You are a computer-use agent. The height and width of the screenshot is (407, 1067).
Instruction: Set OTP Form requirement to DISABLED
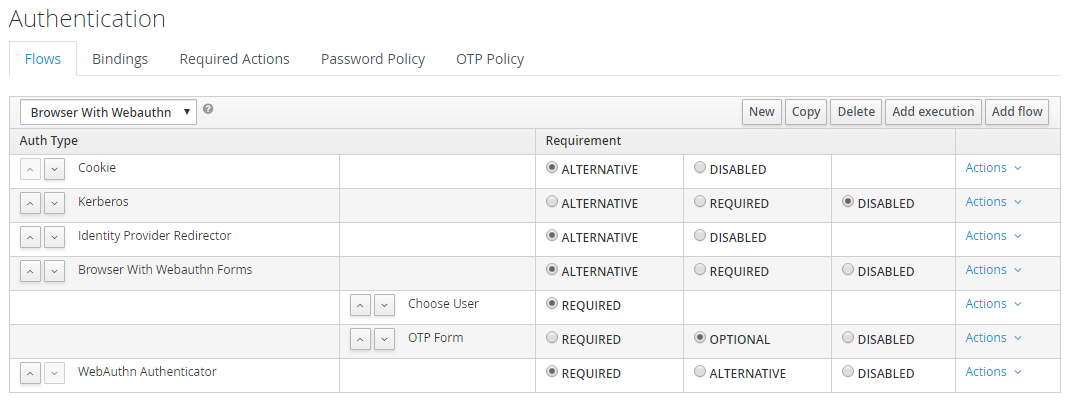click(x=848, y=338)
